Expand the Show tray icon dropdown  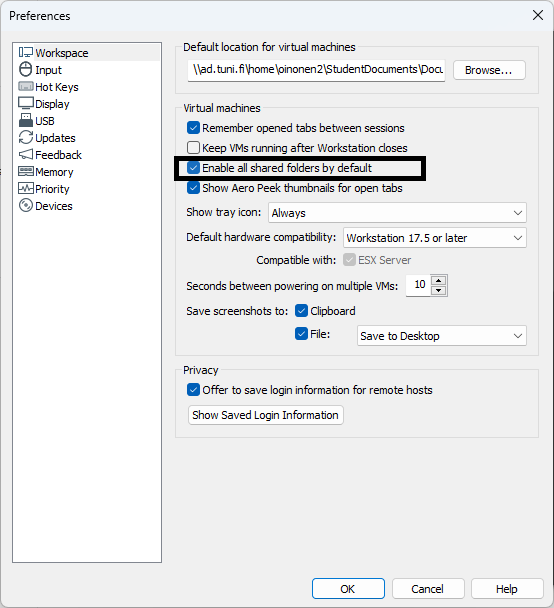tap(397, 212)
